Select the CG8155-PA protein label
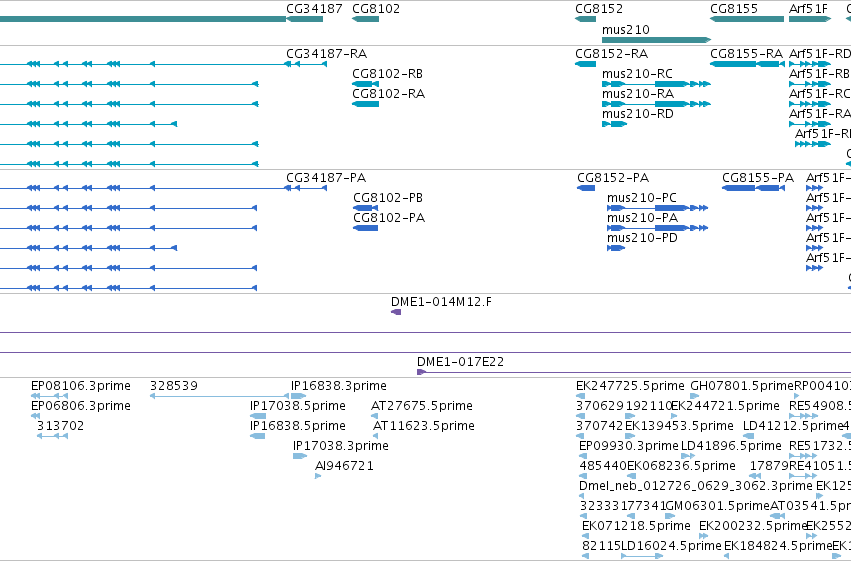This screenshot has height=561, width=851. click(758, 178)
